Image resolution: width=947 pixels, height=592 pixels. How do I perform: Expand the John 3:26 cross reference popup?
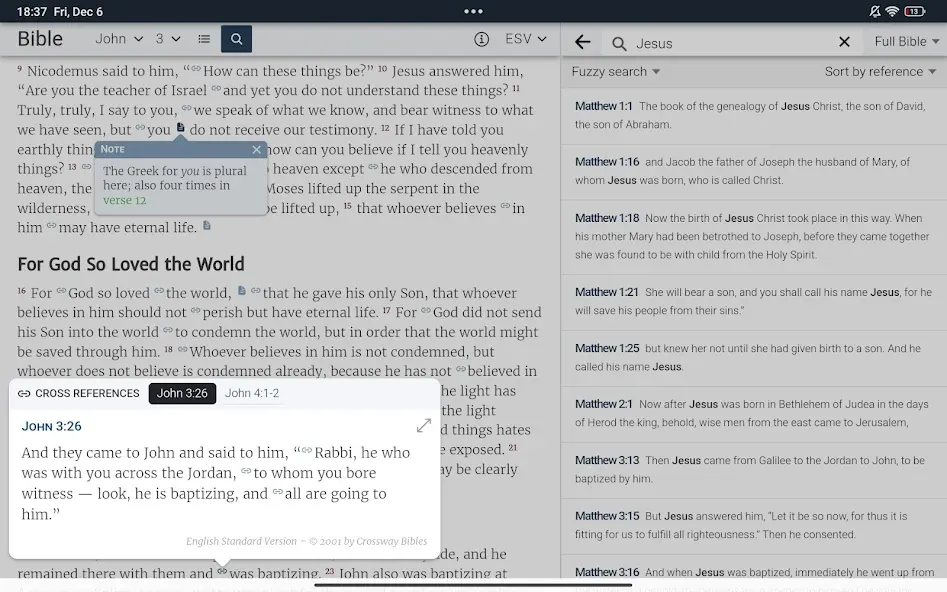[424, 425]
